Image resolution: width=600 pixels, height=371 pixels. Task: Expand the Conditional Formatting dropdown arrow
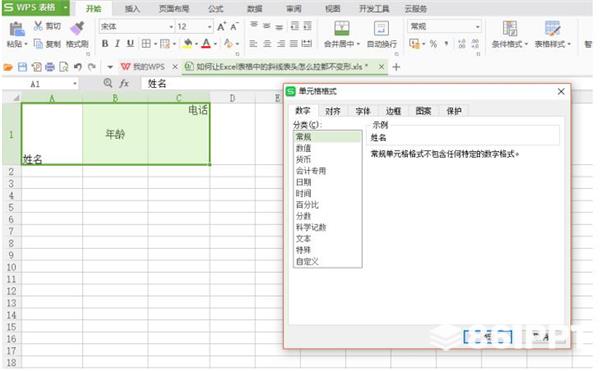point(526,44)
